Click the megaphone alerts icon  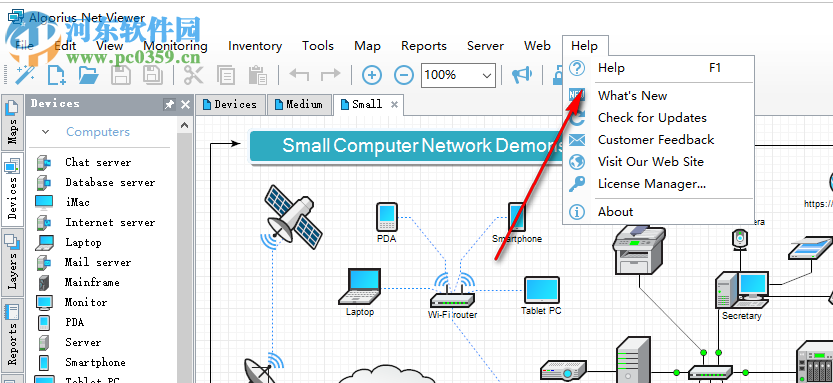522,75
